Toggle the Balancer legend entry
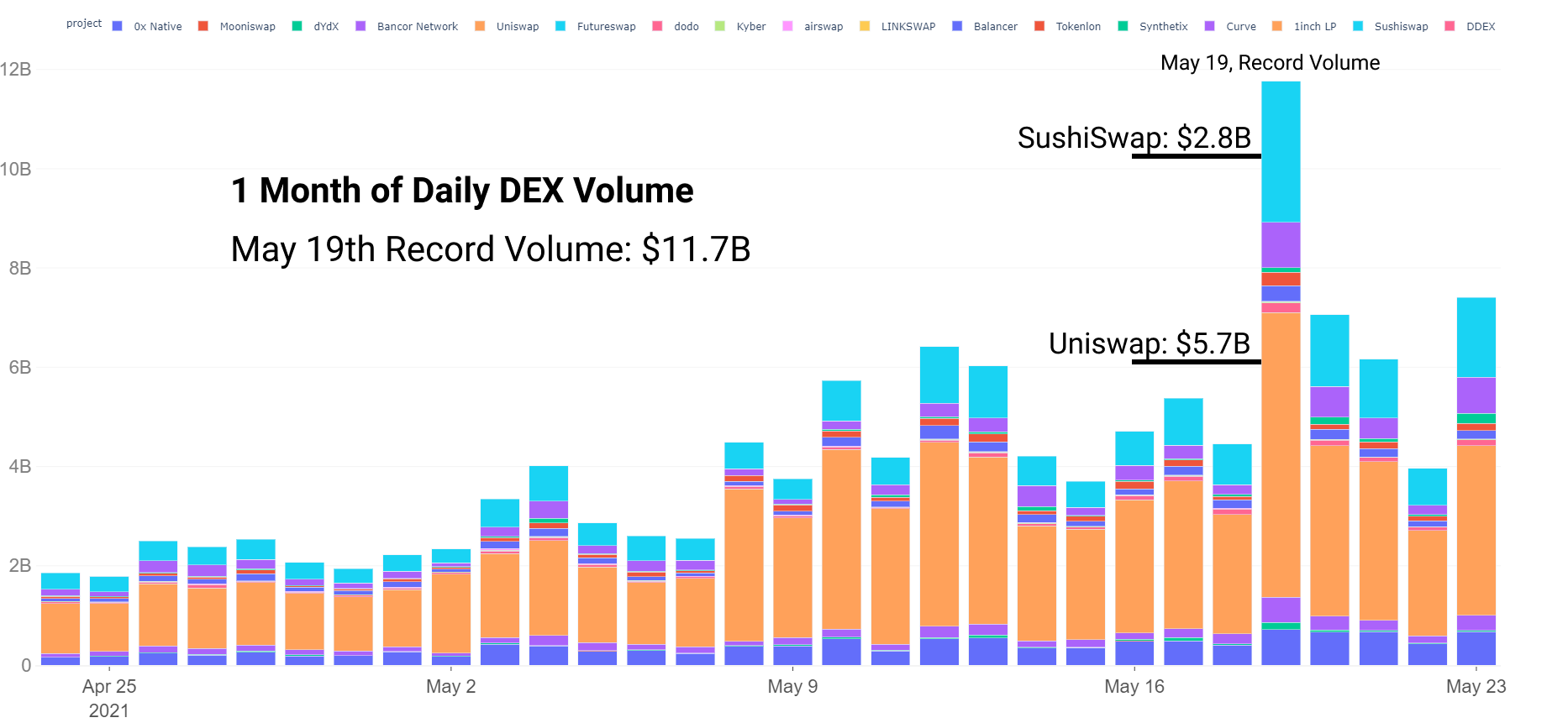Viewport: 1568px width, 723px height. tap(985, 26)
